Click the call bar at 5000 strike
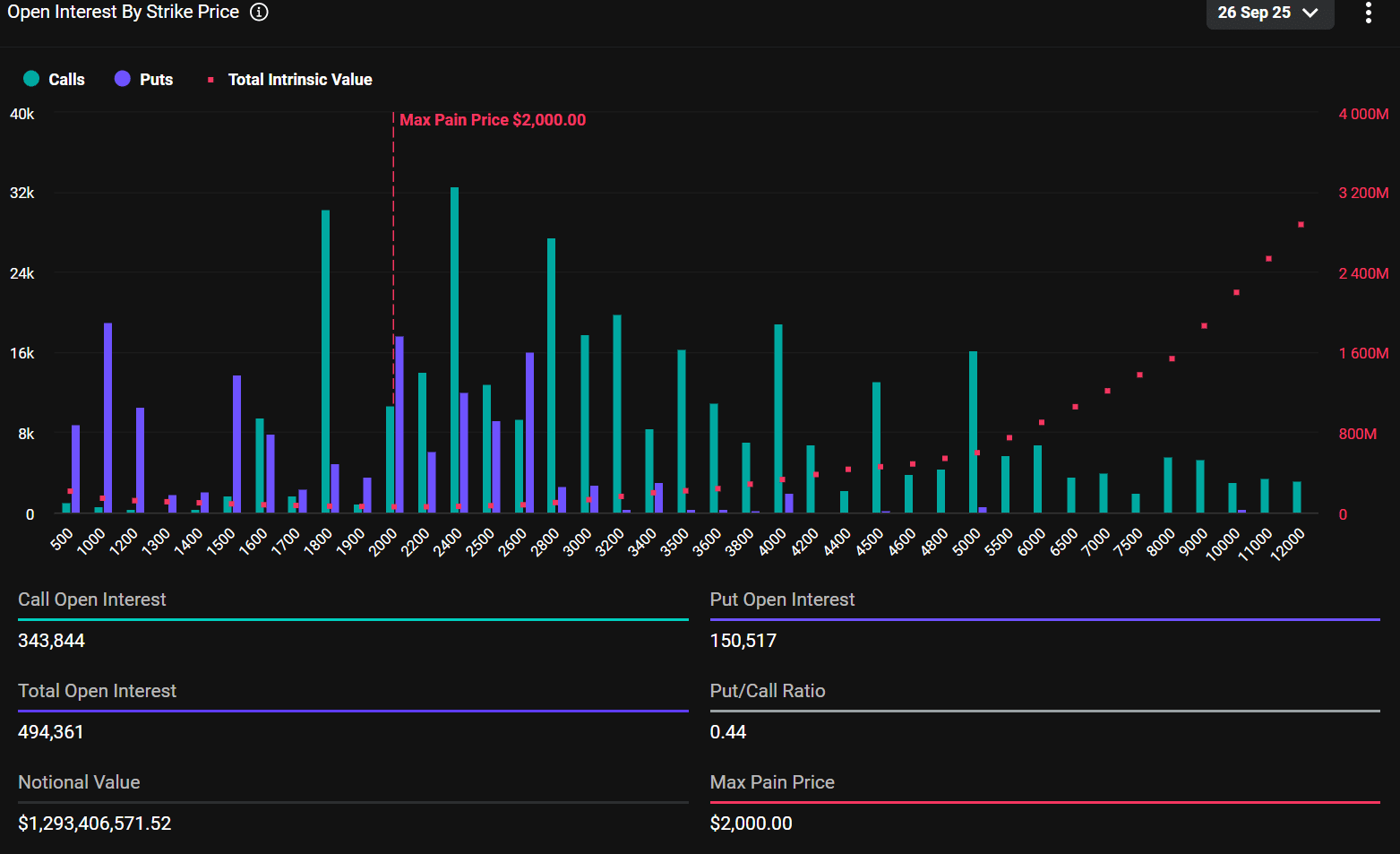 973,432
